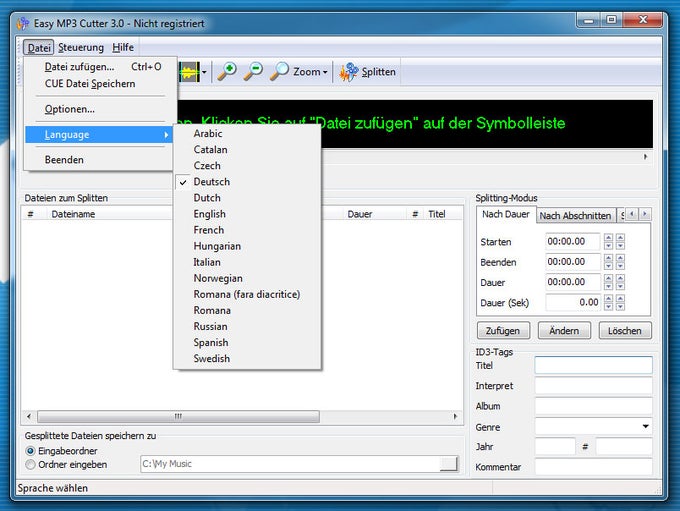Open the Datei menu
Screen dimensions: 680x511
pos(39,47)
